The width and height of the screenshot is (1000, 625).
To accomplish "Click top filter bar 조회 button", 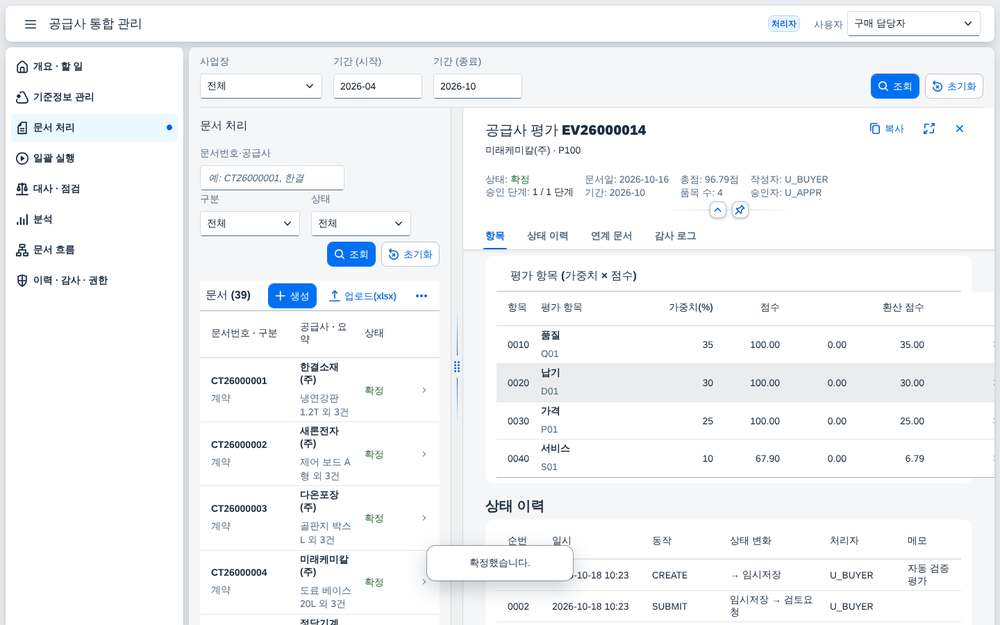I will [x=894, y=86].
